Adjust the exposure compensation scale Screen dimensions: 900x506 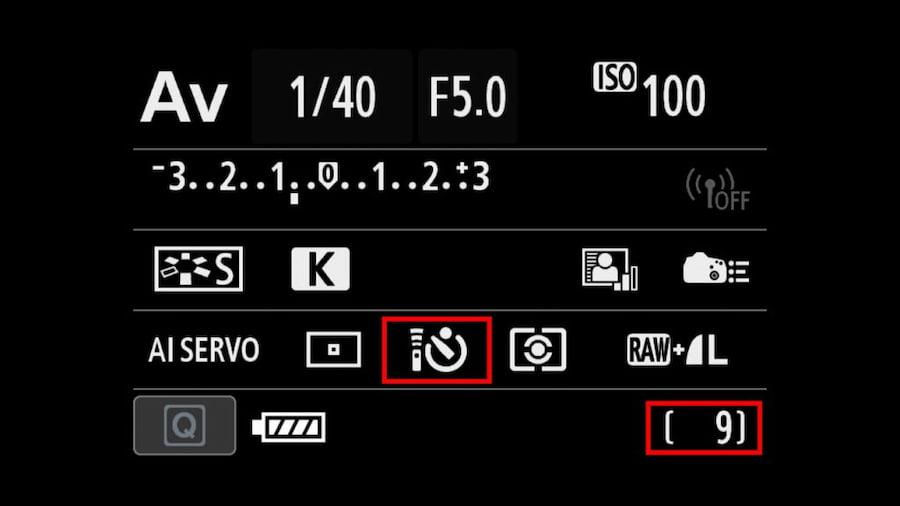[321, 181]
